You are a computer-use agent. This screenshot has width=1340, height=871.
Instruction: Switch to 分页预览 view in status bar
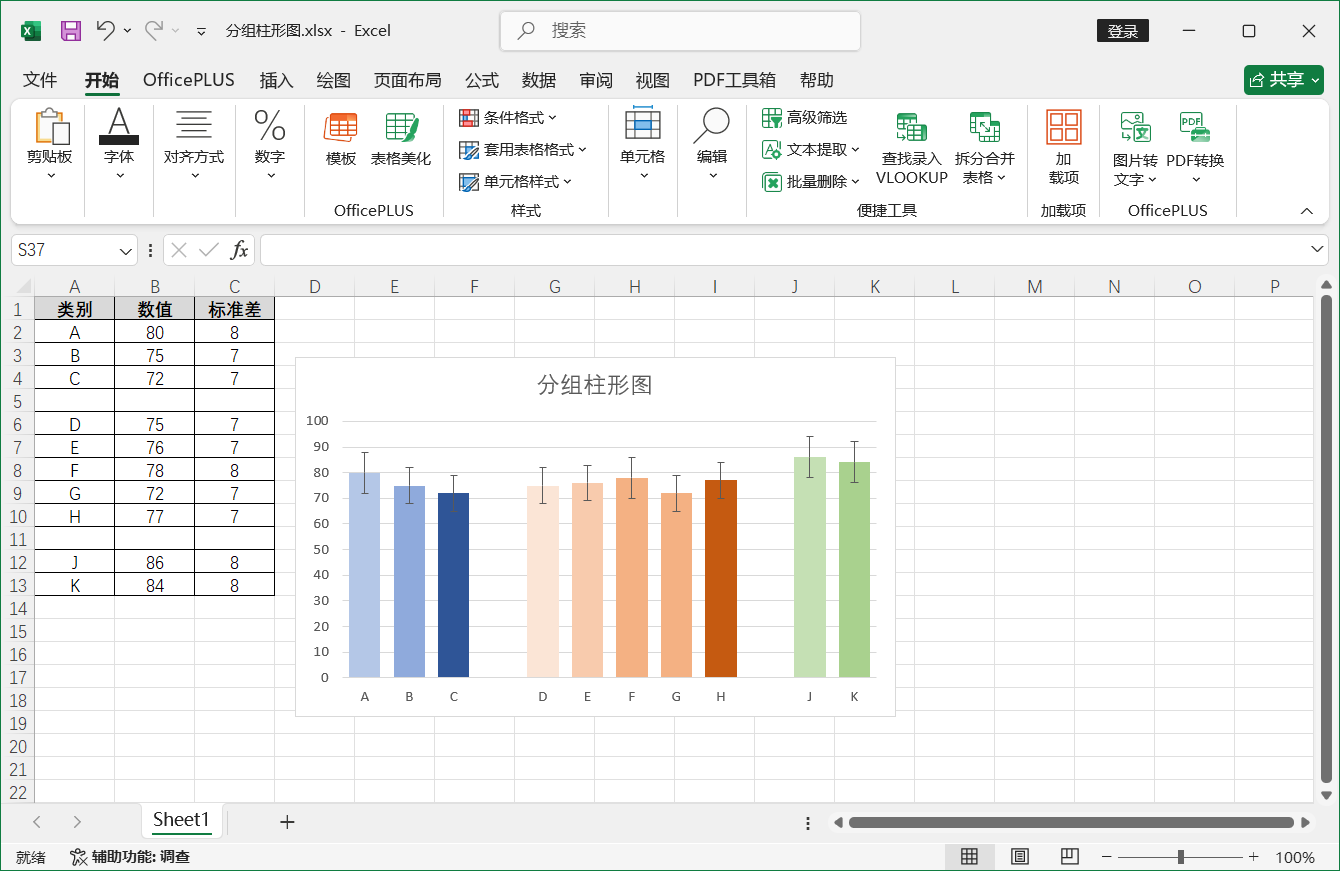point(1069,857)
